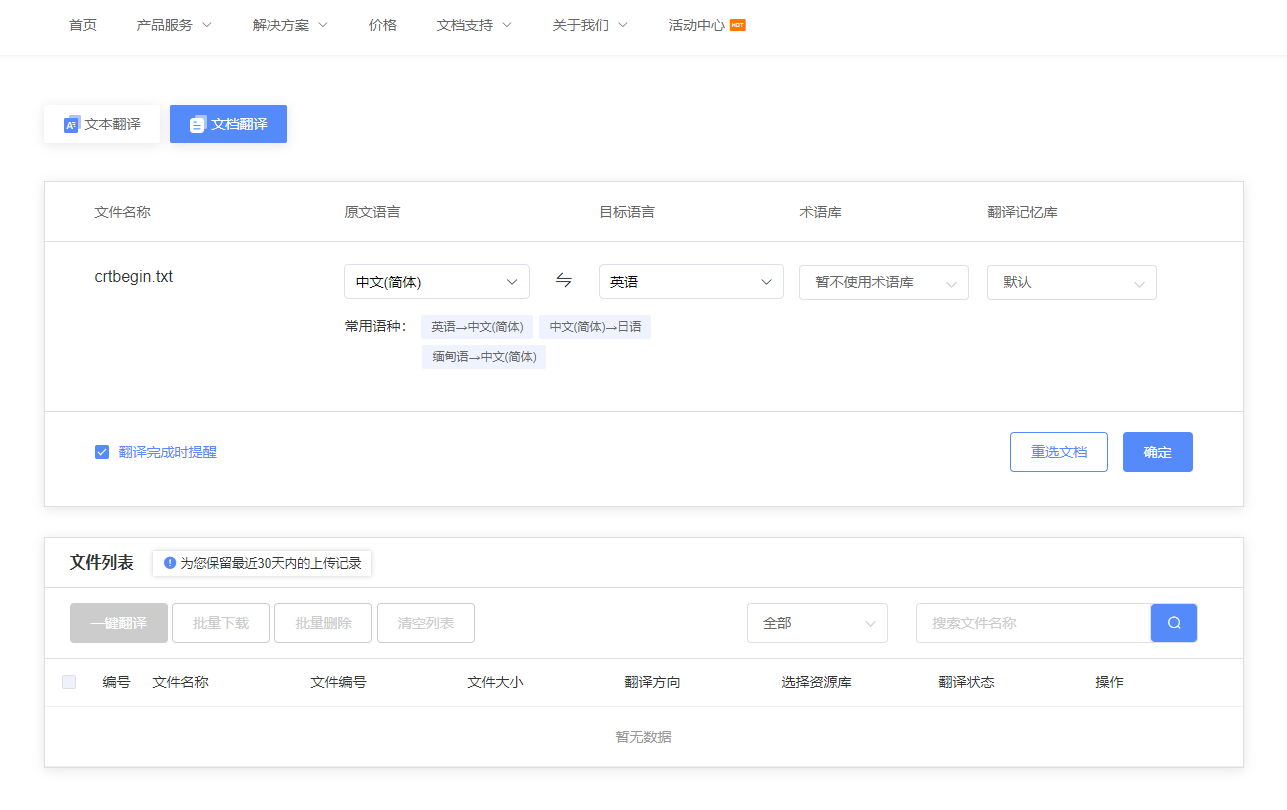Expand the 暂不使用术语库 dropdown
The height and width of the screenshot is (810, 1287).
(883, 283)
